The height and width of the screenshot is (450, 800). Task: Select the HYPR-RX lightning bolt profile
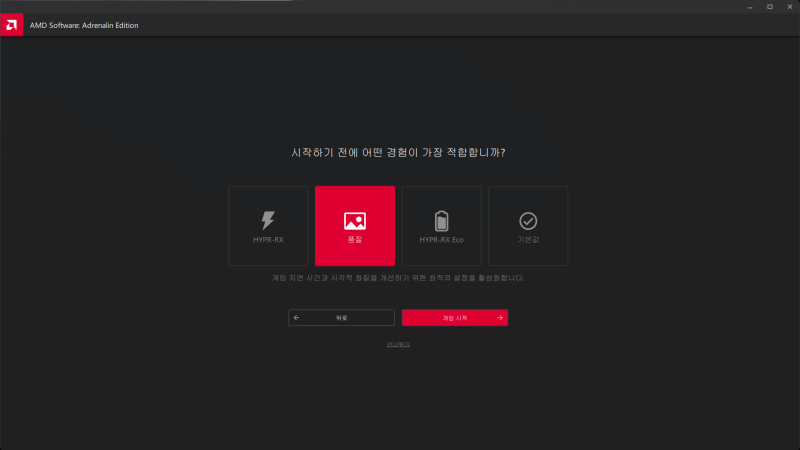(268, 226)
